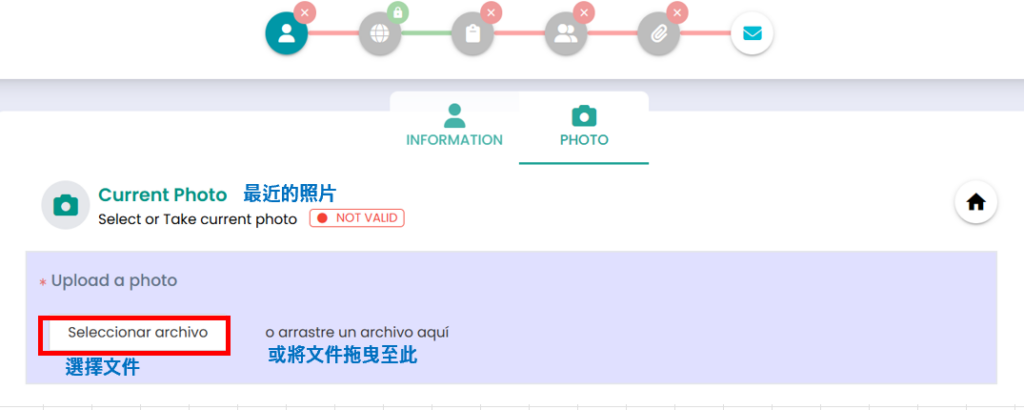1024x410 pixels.
Task: Open the globe step in progress bar
Action: [379, 33]
